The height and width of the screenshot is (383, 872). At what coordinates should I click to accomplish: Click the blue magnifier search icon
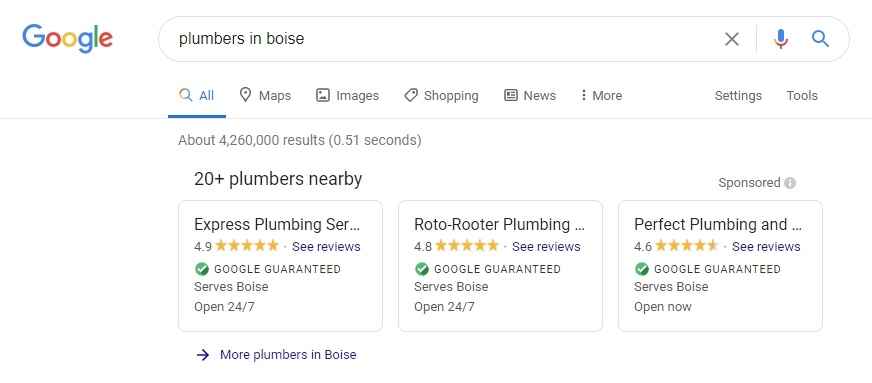pyautogui.click(x=820, y=39)
